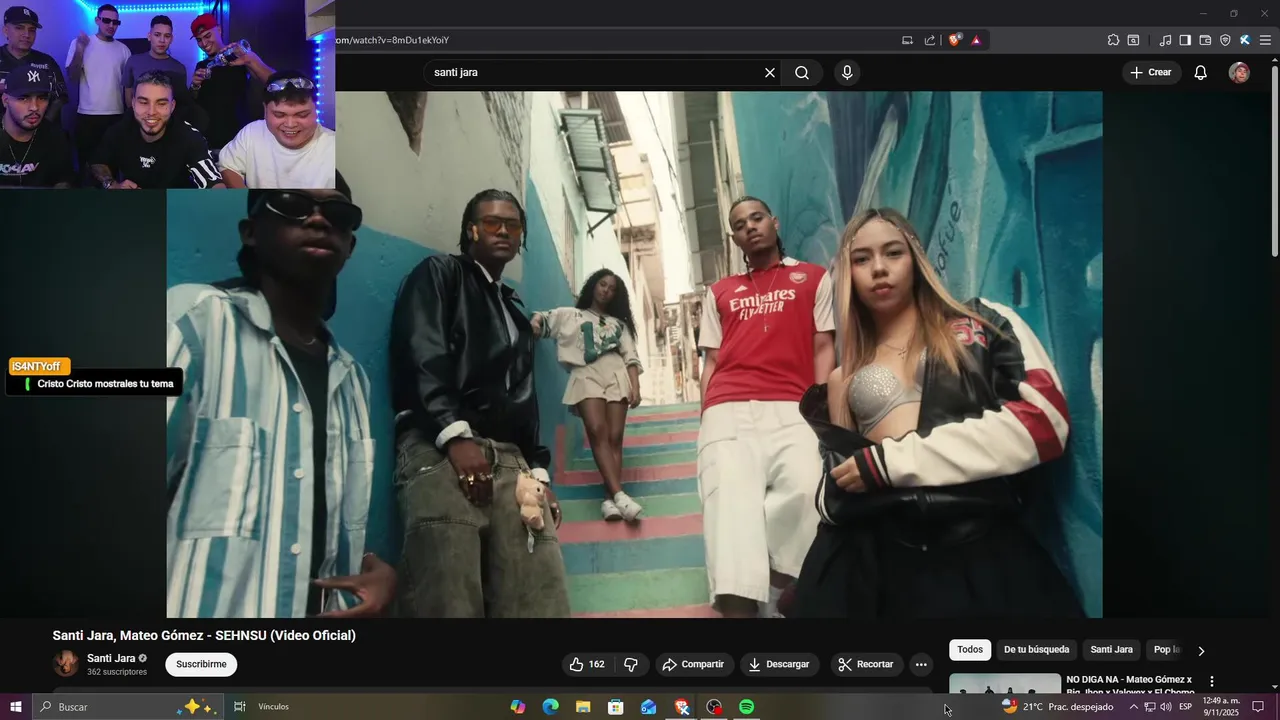The image size is (1280, 720).
Task: Click the Brave Shields lion icon
Action: (955, 40)
